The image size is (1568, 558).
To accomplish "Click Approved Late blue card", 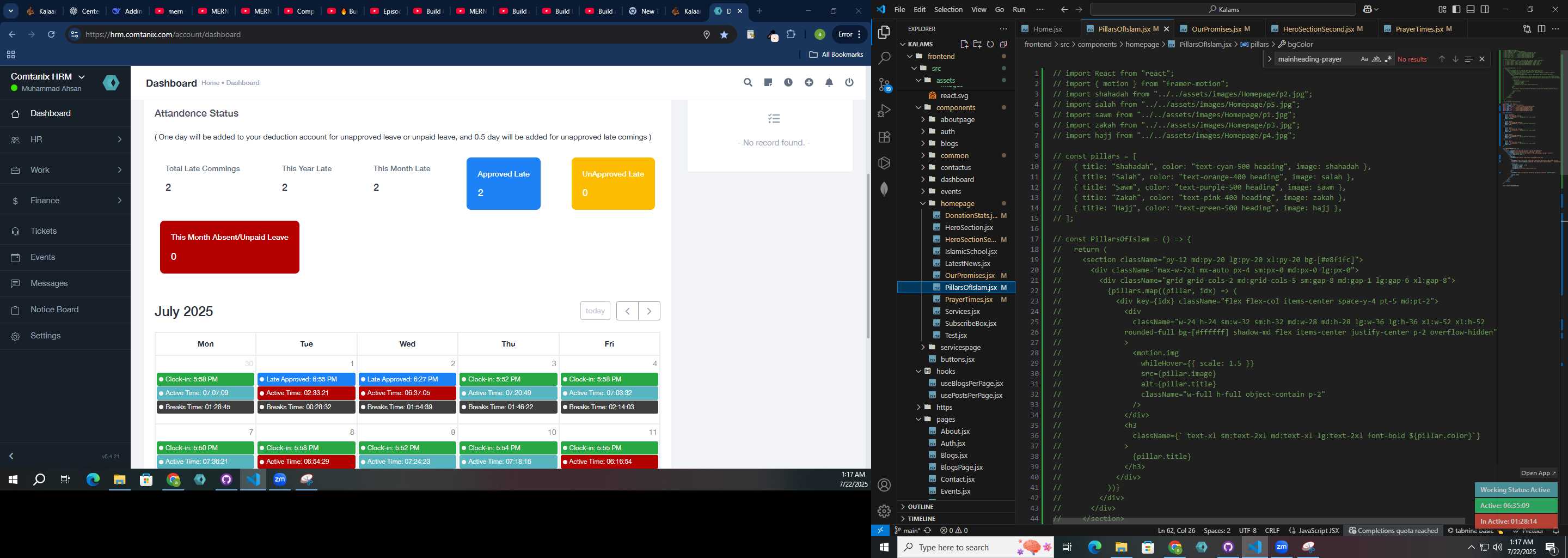I will (x=504, y=183).
